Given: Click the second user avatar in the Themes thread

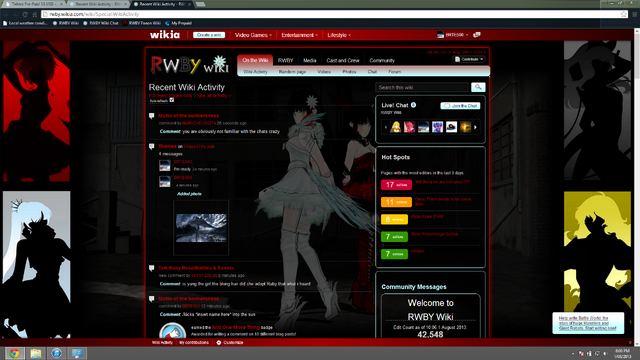Looking at the screenshot, I should pos(165,181).
